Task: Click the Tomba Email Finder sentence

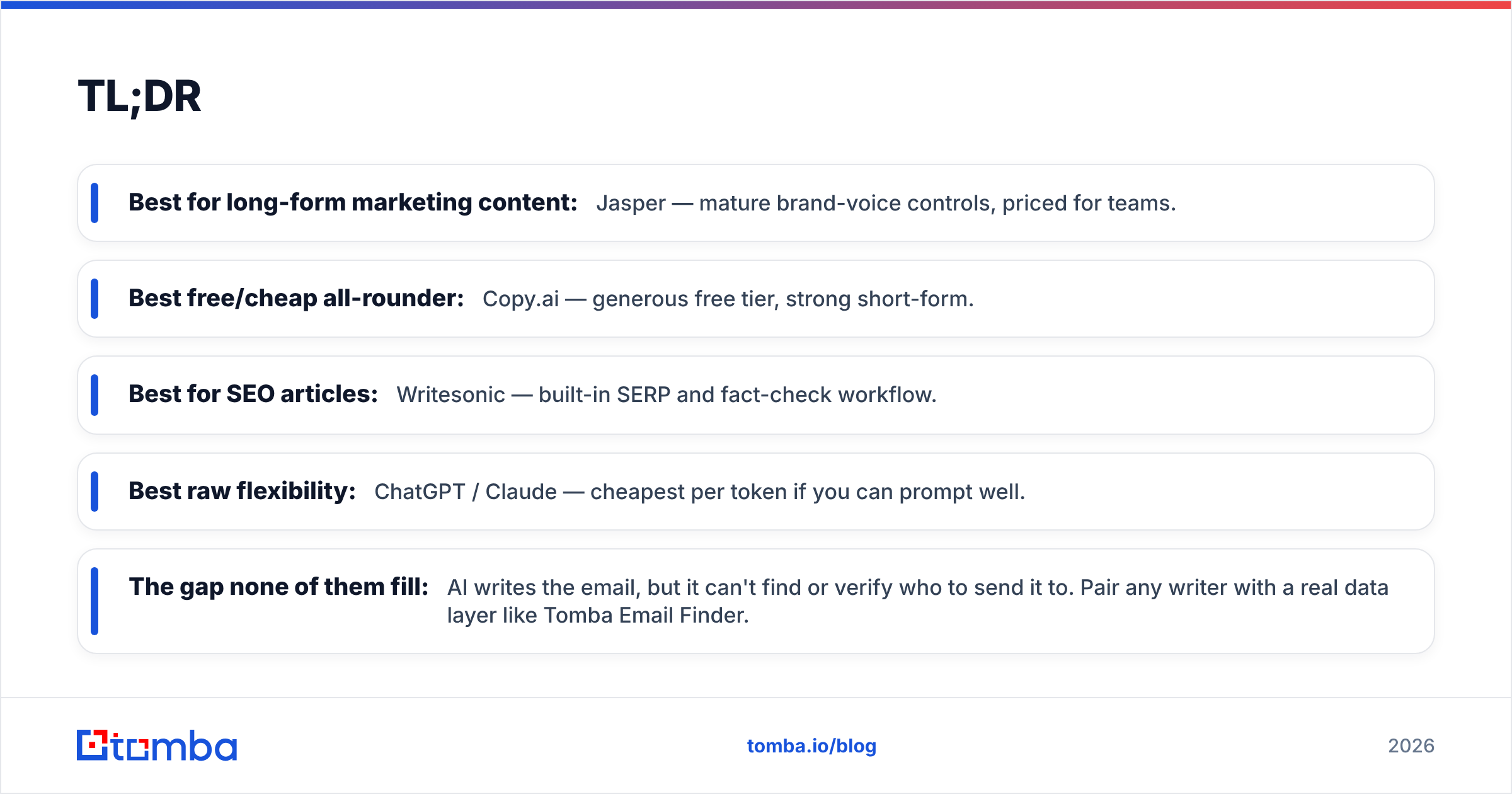Action: [x=918, y=601]
